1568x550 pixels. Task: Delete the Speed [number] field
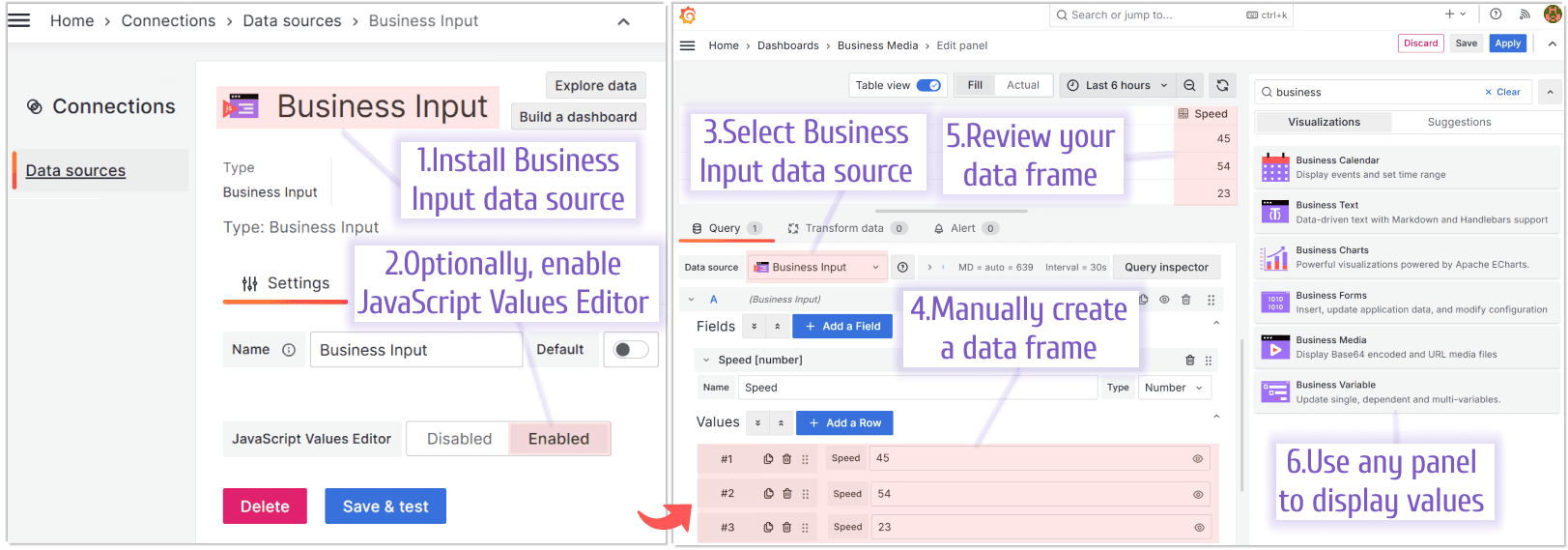pyautogui.click(x=1190, y=360)
